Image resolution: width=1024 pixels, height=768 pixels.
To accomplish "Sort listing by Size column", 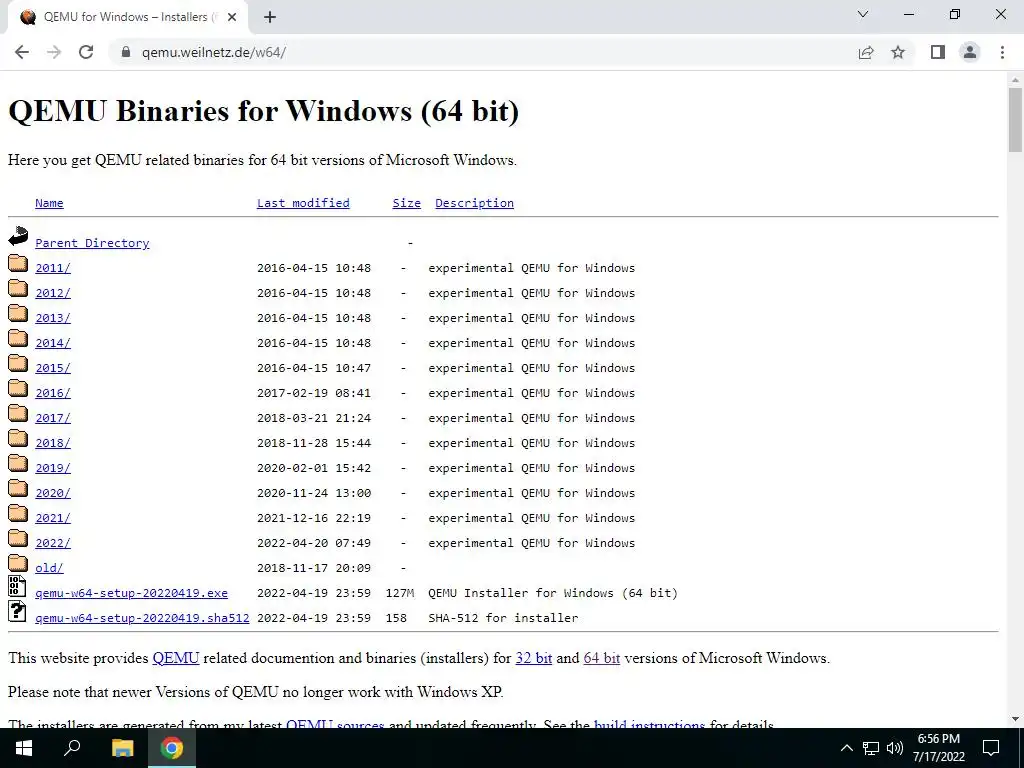I will pyautogui.click(x=406, y=203).
